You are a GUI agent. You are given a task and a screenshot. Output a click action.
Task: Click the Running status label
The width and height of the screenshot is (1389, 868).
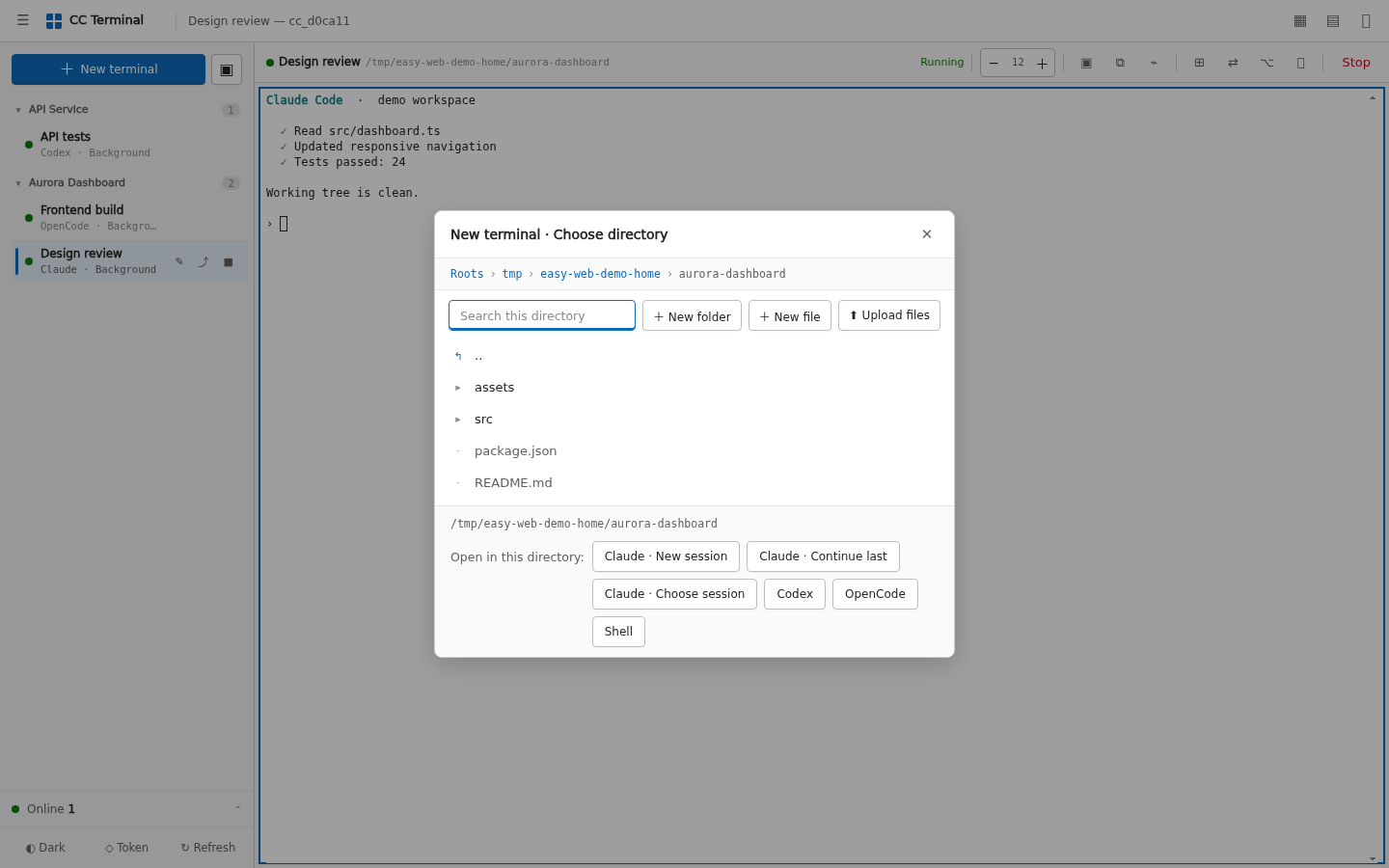942,63
